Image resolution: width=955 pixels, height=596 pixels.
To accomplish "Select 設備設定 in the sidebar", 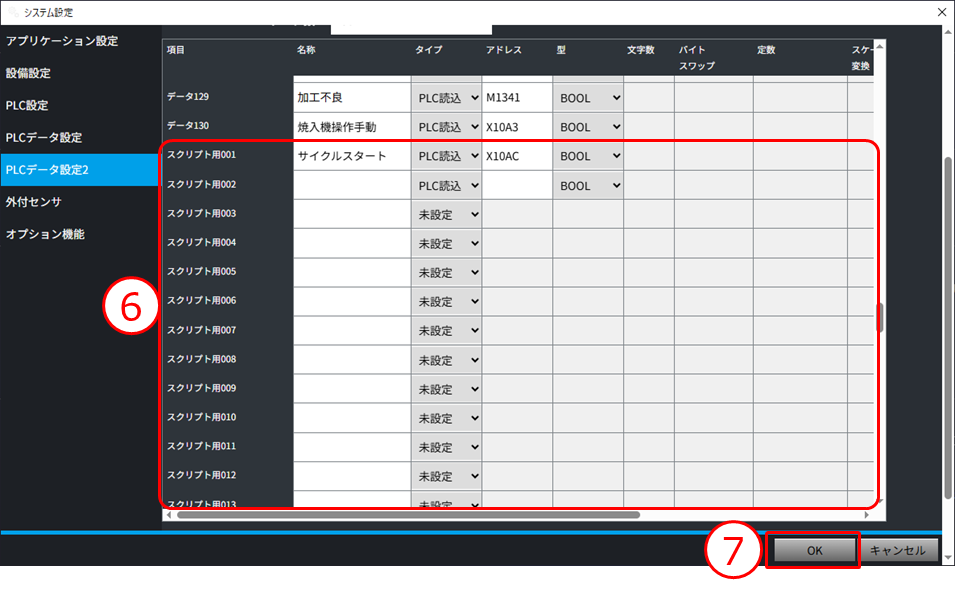I will (28, 73).
